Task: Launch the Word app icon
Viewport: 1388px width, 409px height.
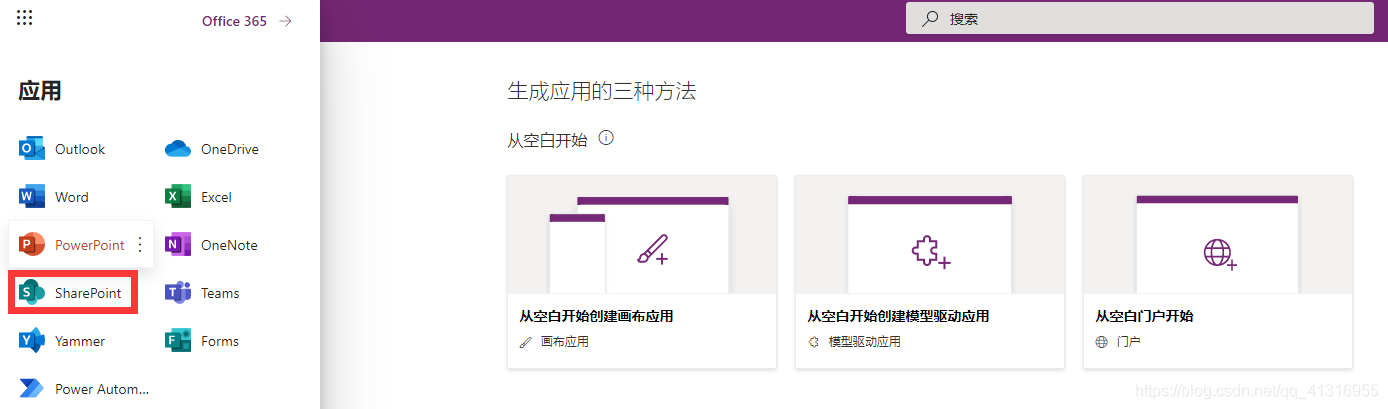Action: (32, 197)
